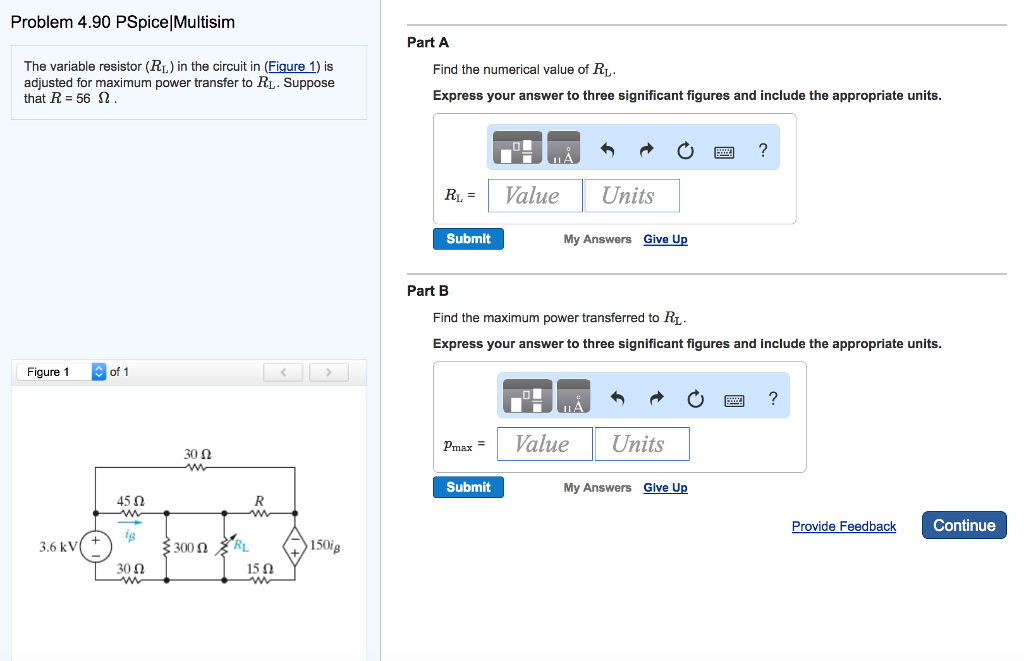Click Give Up for Part A
The image size is (1024, 661).
tap(665, 239)
